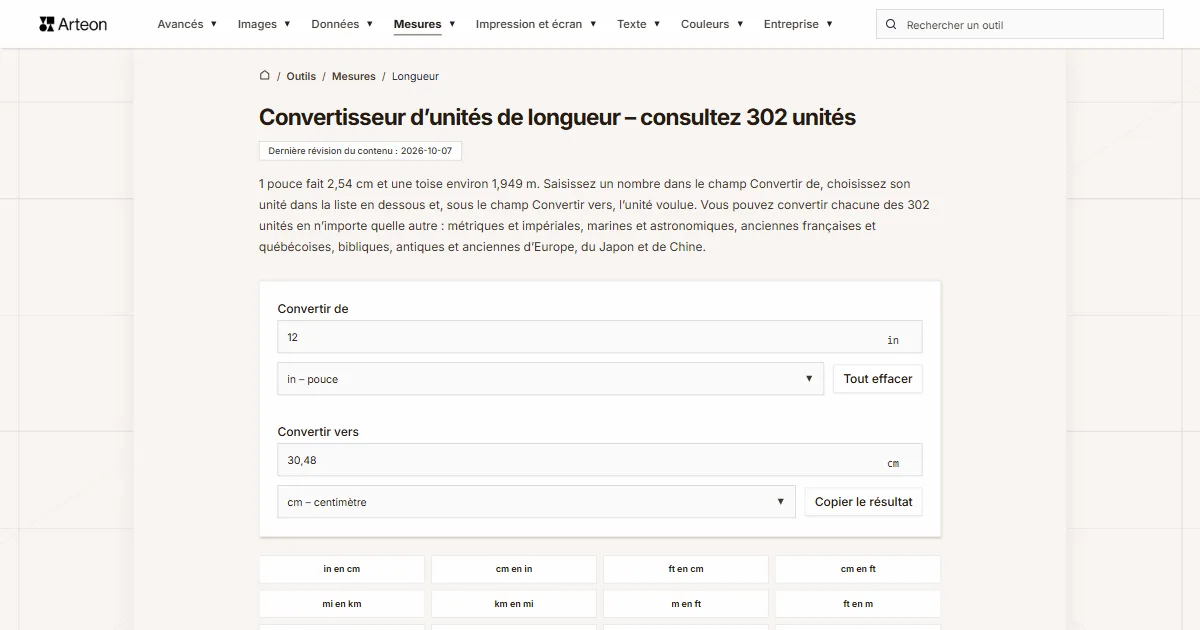Click the Tout effacer button
Screen dimensions: 1200x630
pyautogui.click(x=878, y=379)
